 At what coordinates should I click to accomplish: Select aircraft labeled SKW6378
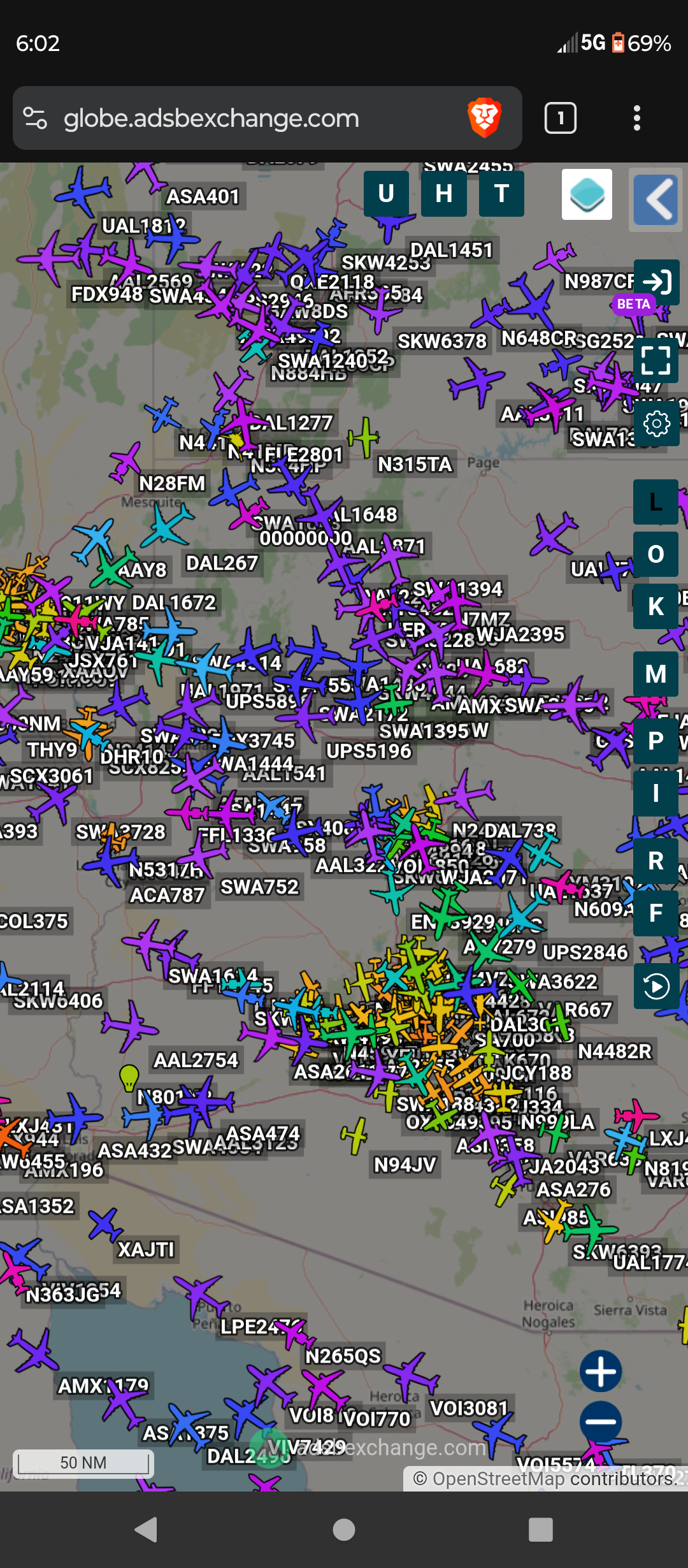pyautogui.click(x=442, y=341)
